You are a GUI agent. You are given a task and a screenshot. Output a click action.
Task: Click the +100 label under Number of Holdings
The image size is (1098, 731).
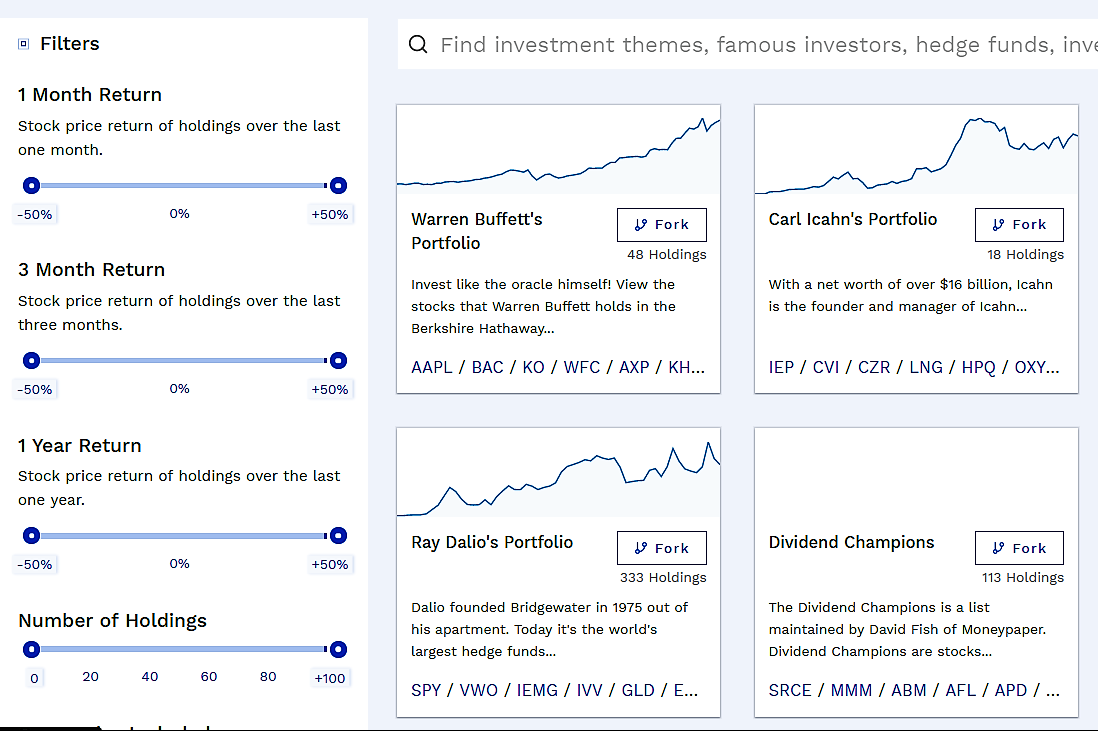330,678
